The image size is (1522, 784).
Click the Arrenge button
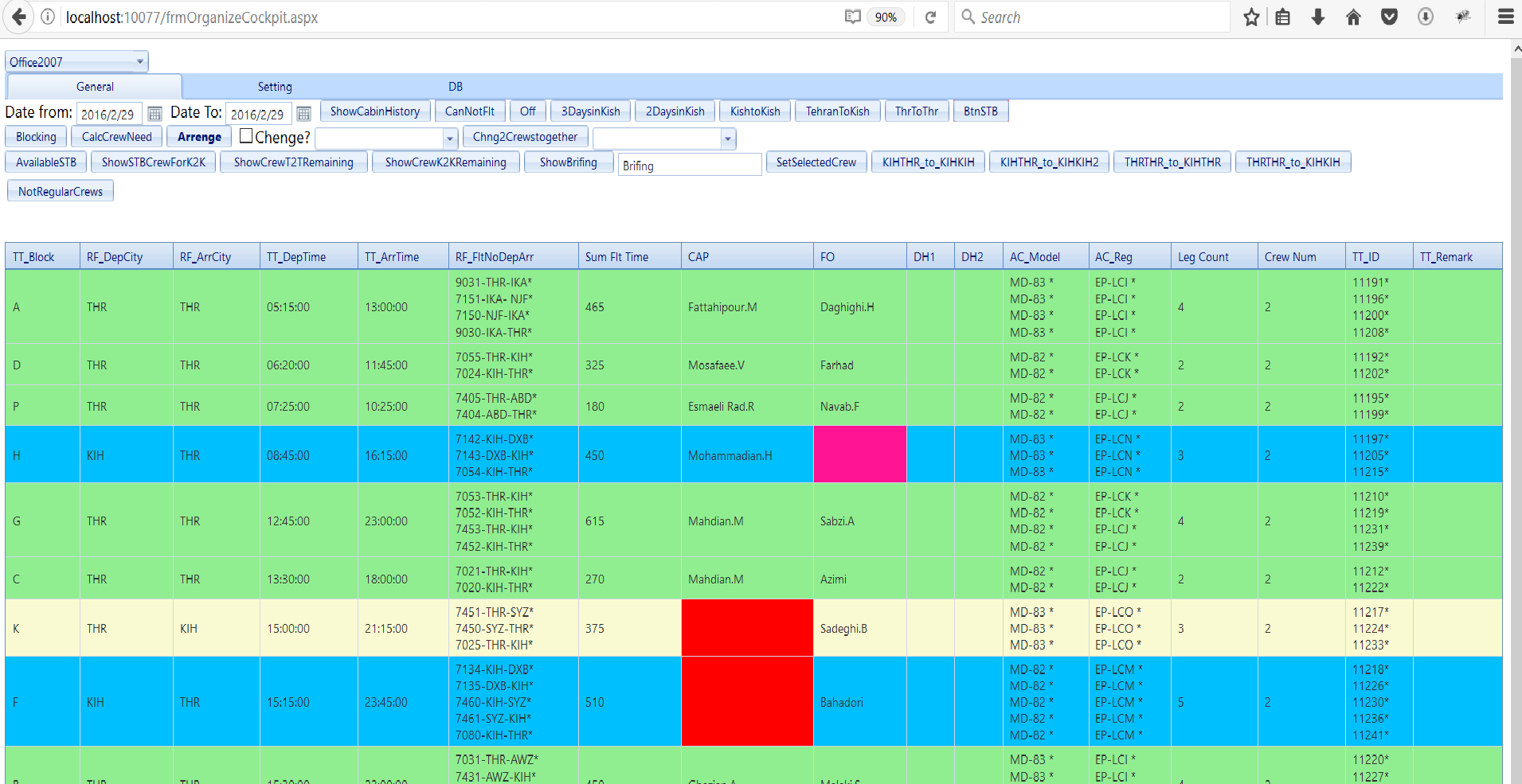(x=199, y=137)
